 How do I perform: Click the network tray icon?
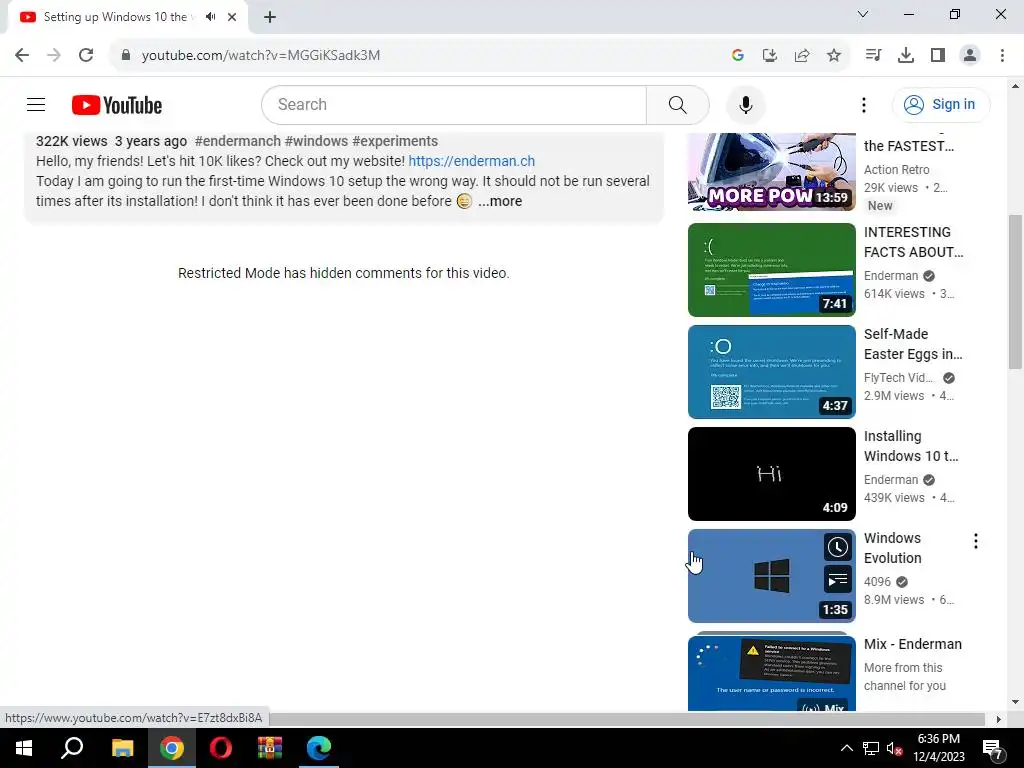click(871, 748)
